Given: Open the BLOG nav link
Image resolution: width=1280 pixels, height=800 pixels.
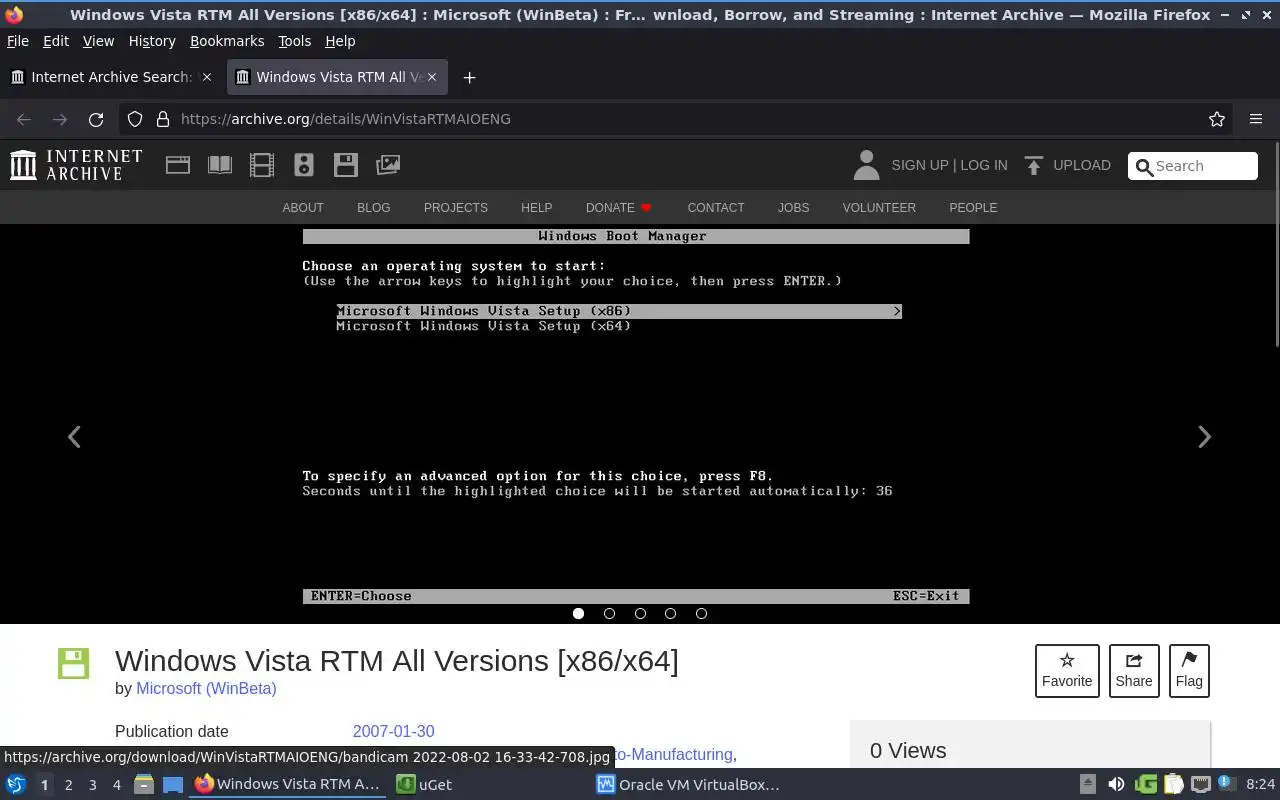Looking at the screenshot, I should click(374, 208).
